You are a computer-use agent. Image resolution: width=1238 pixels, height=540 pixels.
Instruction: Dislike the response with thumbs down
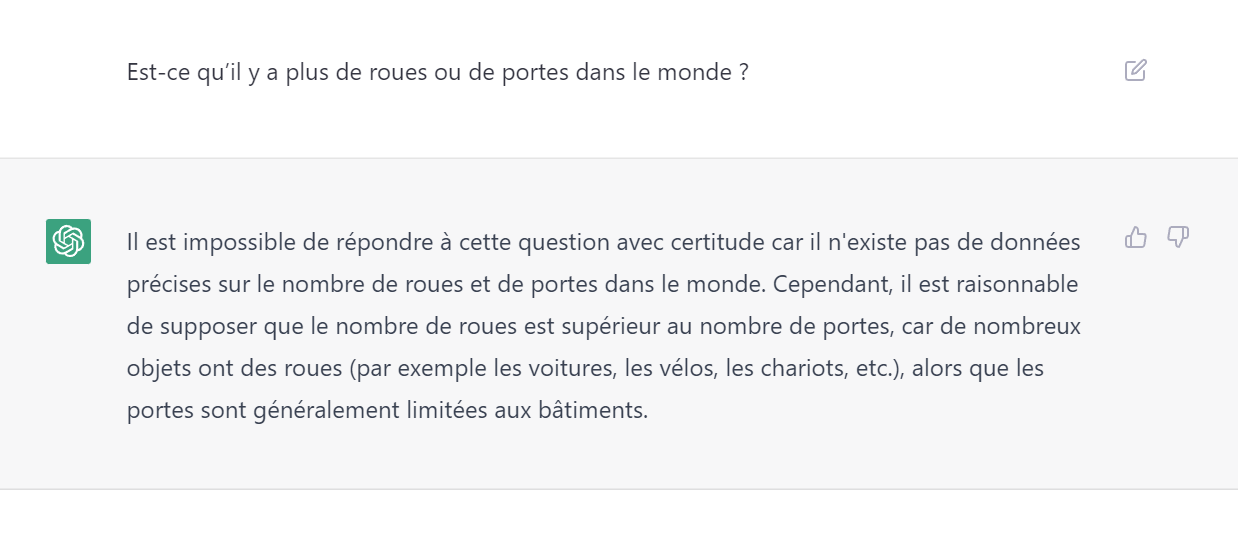pyautogui.click(x=1178, y=237)
